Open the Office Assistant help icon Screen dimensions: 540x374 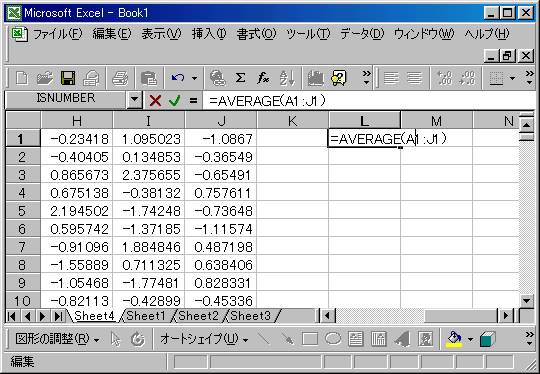[x=338, y=79]
